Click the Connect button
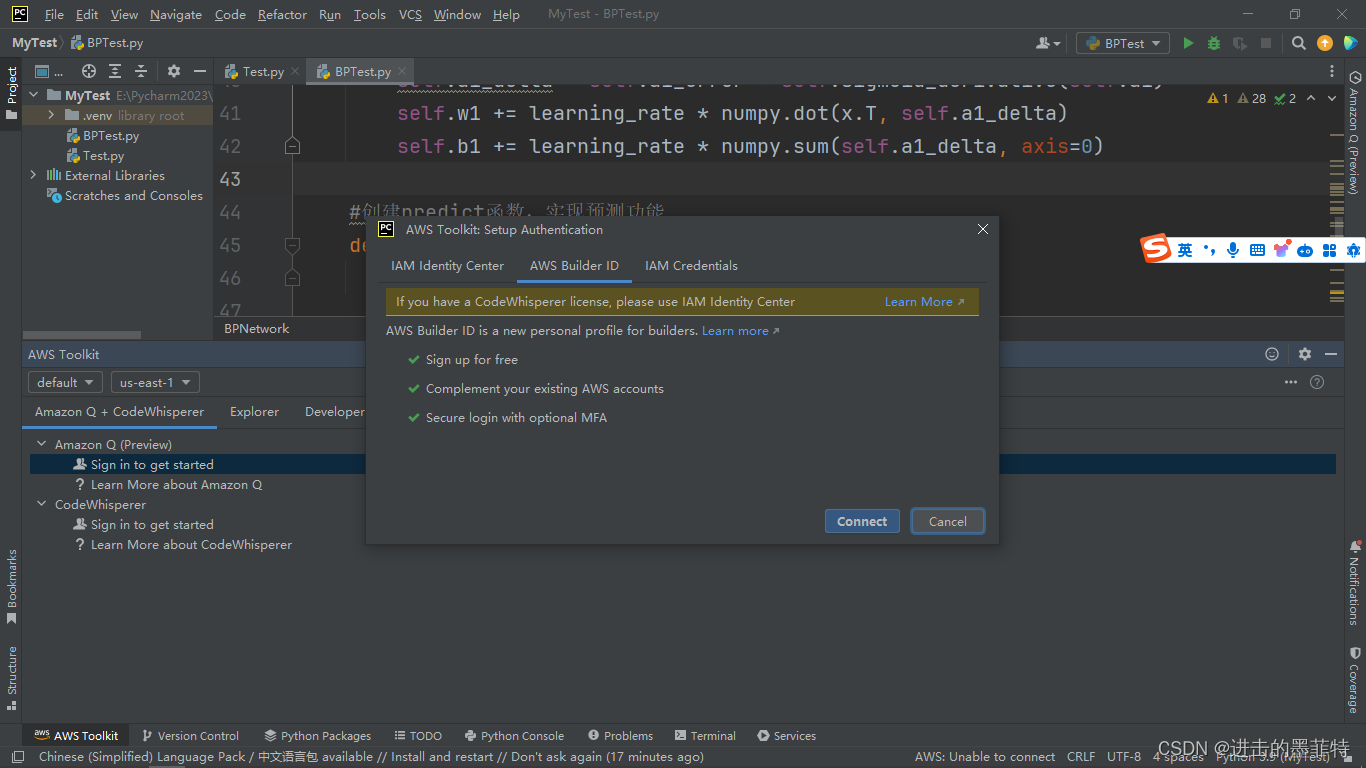 (x=862, y=521)
